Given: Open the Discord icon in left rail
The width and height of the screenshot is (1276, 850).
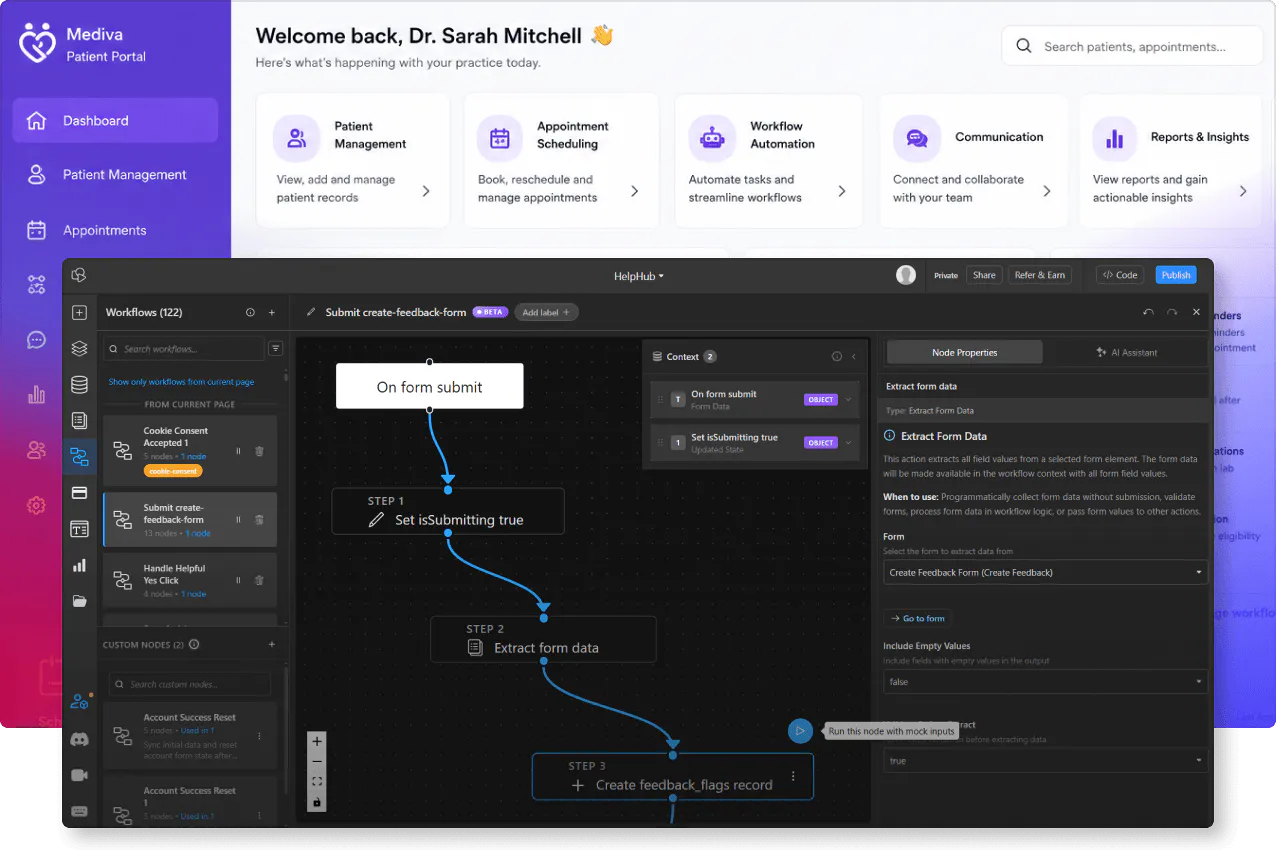Looking at the screenshot, I should pyautogui.click(x=79, y=739).
